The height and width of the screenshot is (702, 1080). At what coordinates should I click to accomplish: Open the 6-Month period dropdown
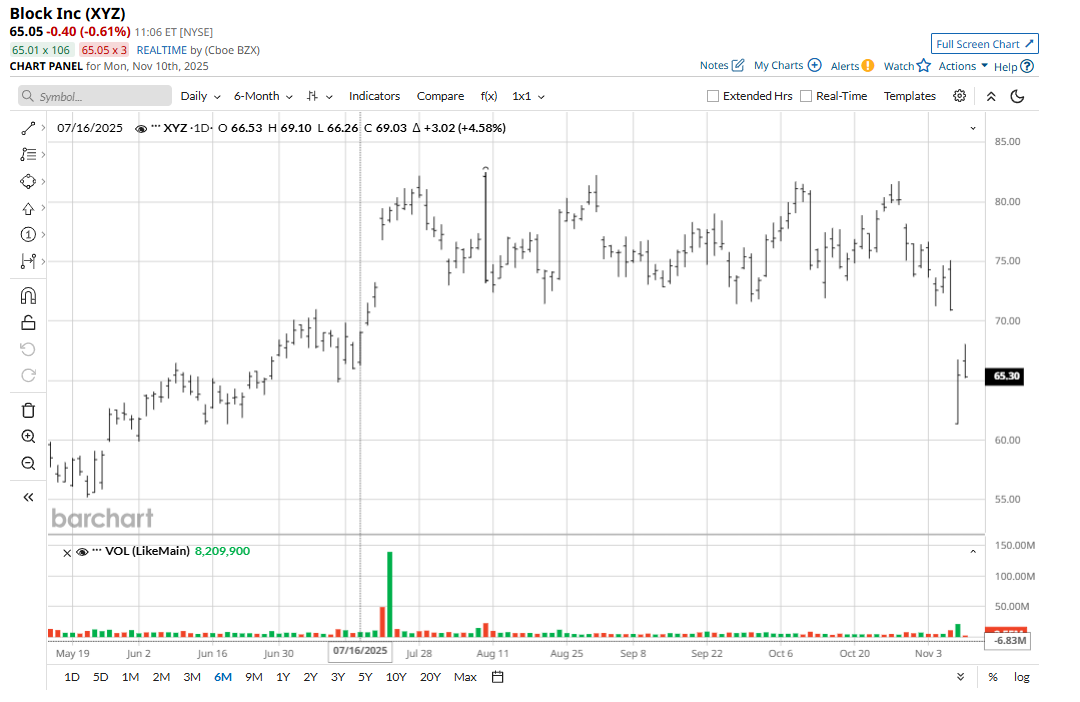click(x=263, y=96)
